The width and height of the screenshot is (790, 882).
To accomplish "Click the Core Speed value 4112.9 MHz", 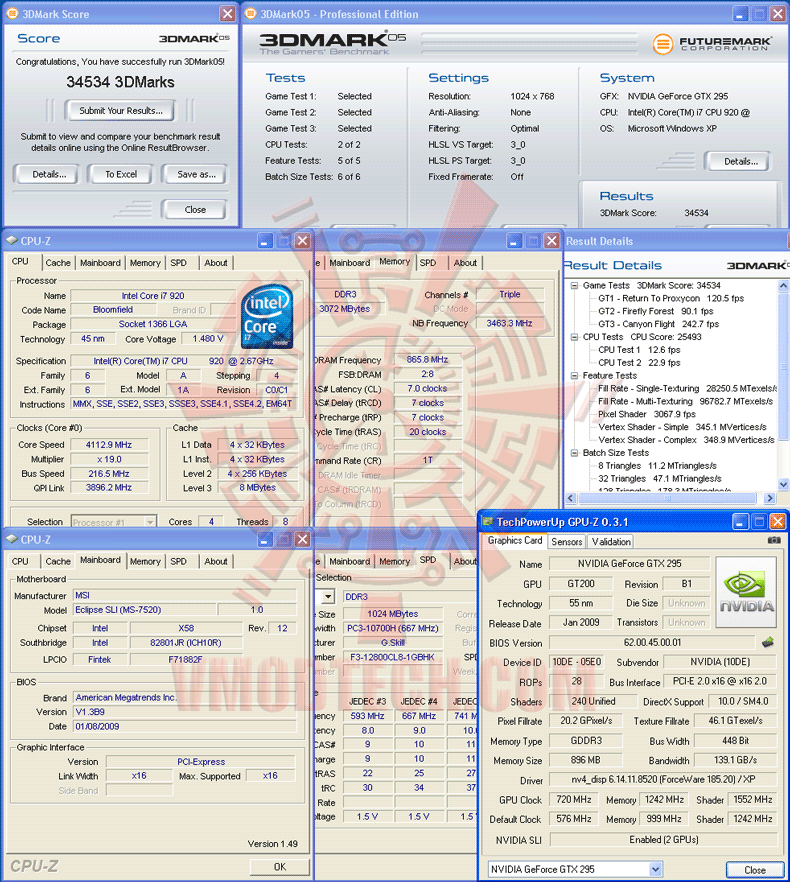I will 109,445.
